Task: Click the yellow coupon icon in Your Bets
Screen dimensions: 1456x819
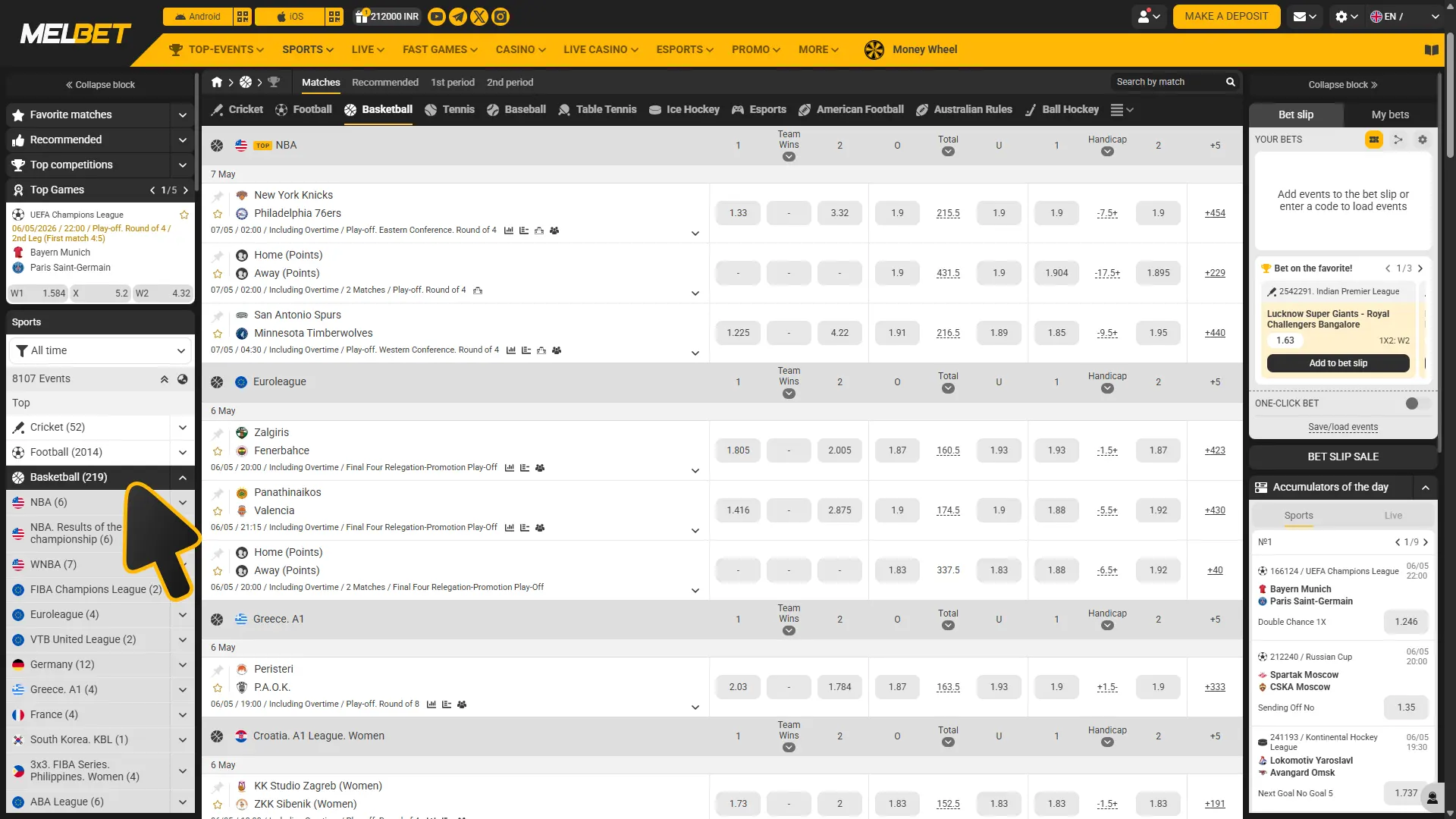Action: tap(1374, 140)
